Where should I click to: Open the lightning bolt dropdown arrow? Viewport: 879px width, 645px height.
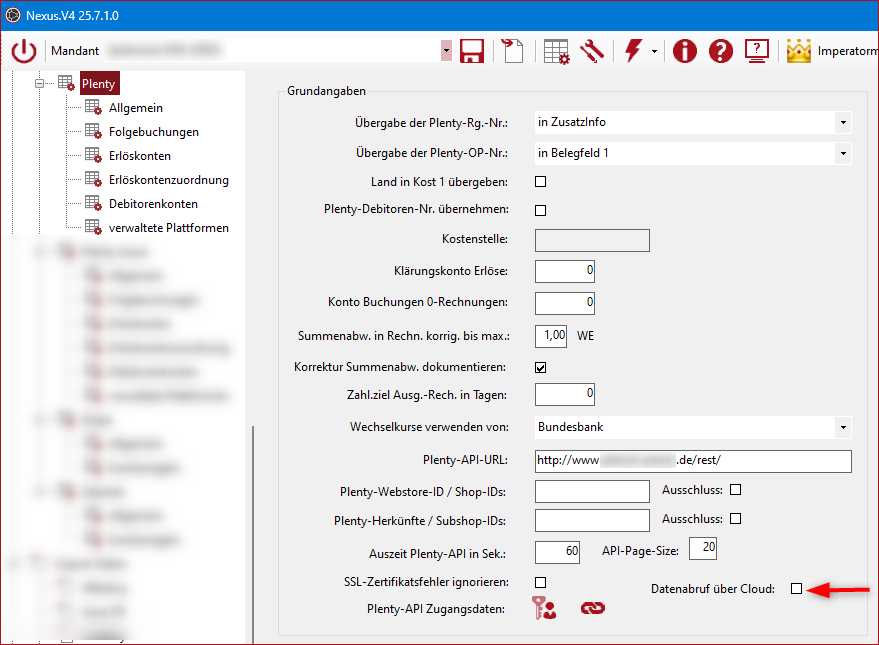point(654,52)
